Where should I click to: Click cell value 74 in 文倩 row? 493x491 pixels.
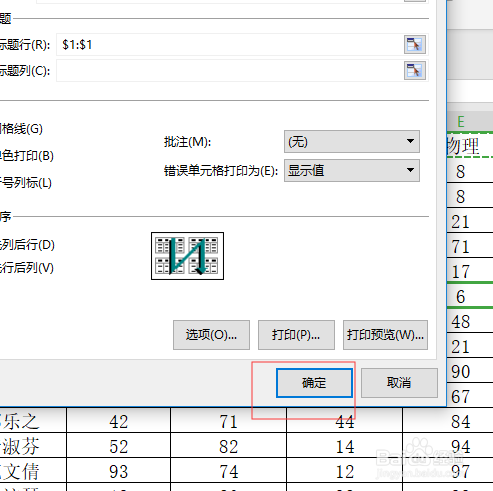click(x=228, y=471)
